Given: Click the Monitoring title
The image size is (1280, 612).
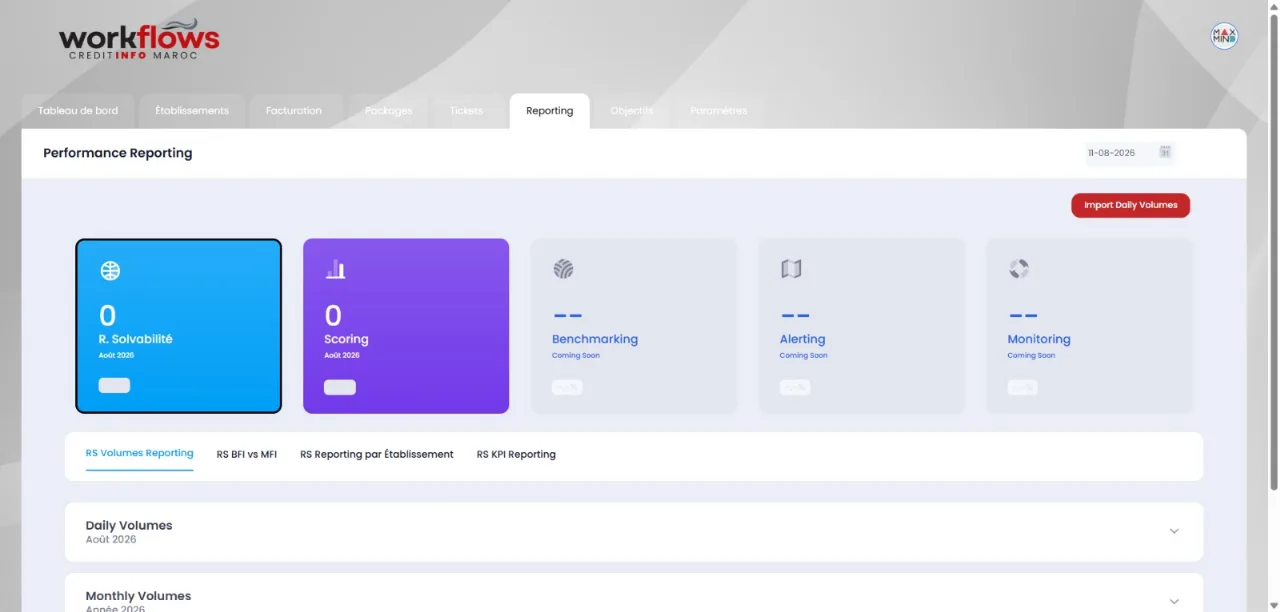Looking at the screenshot, I should point(1039,339).
